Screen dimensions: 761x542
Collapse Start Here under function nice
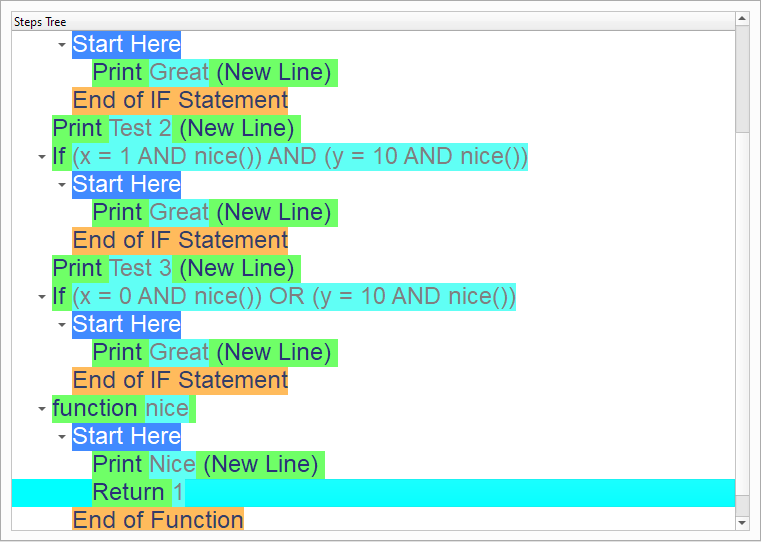(x=61, y=437)
